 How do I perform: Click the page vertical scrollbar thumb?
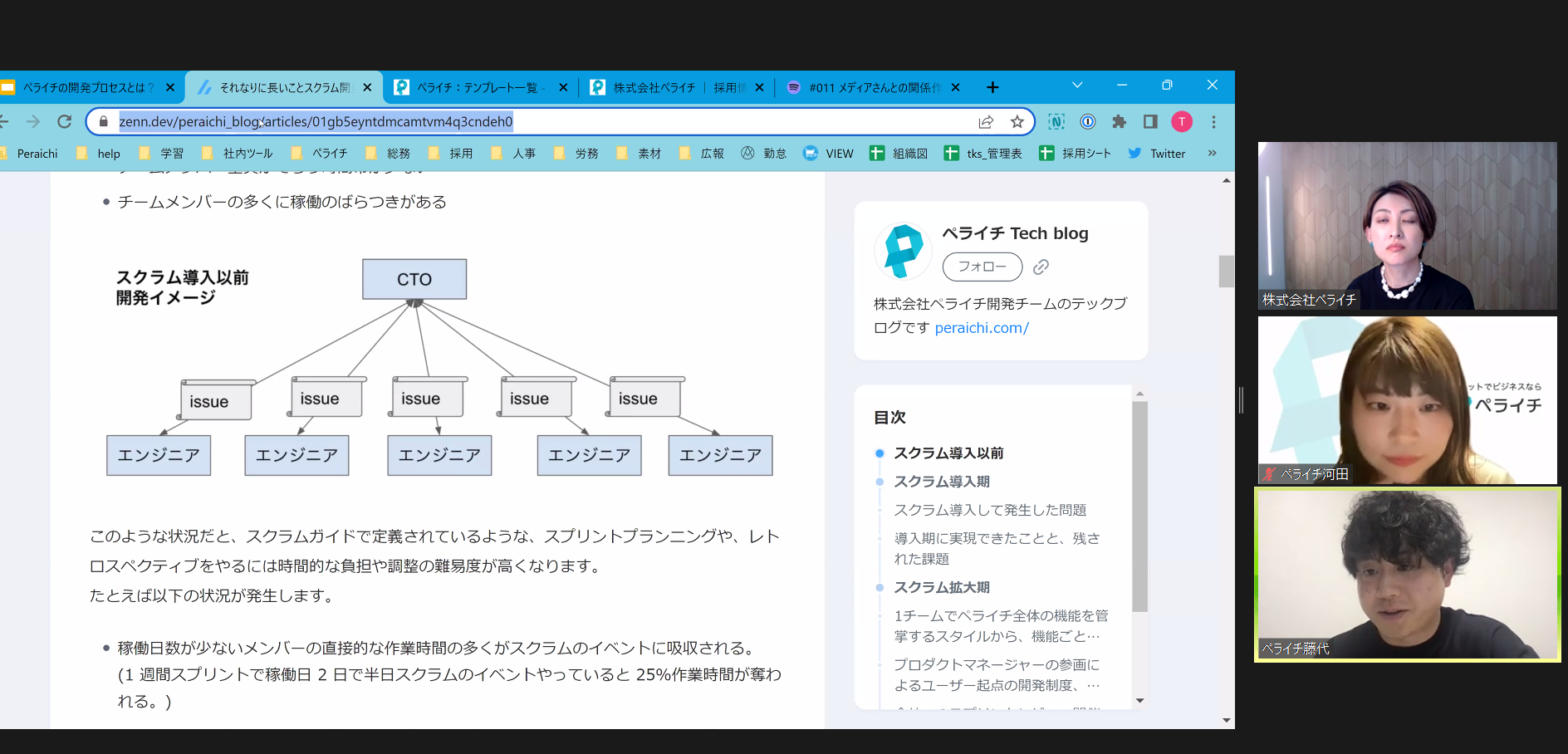pyautogui.click(x=1226, y=272)
